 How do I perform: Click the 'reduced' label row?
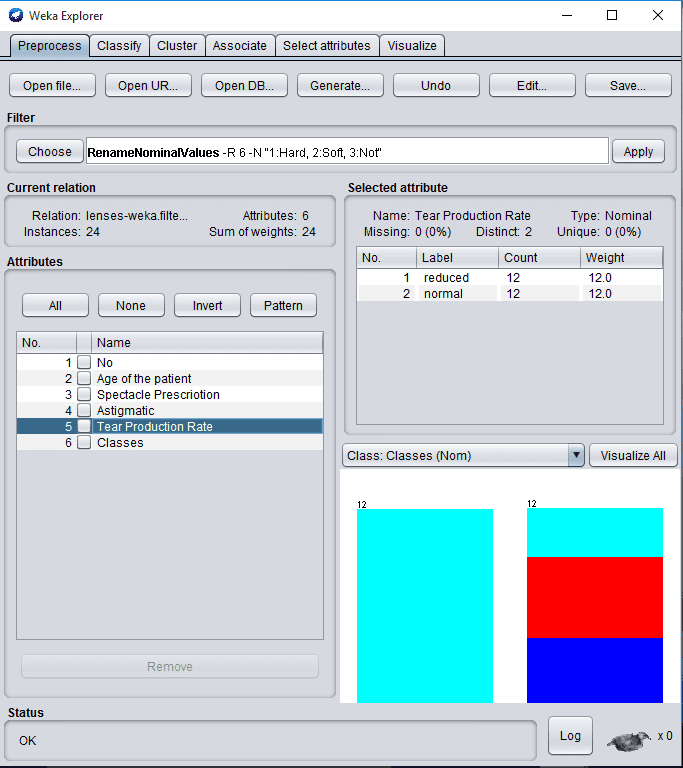click(x=510, y=278)
